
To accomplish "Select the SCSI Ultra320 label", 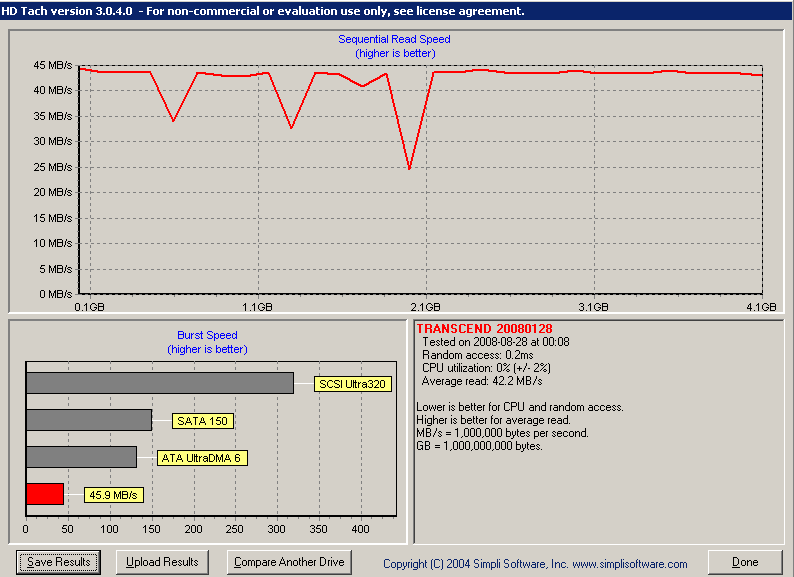I will 352,384.
